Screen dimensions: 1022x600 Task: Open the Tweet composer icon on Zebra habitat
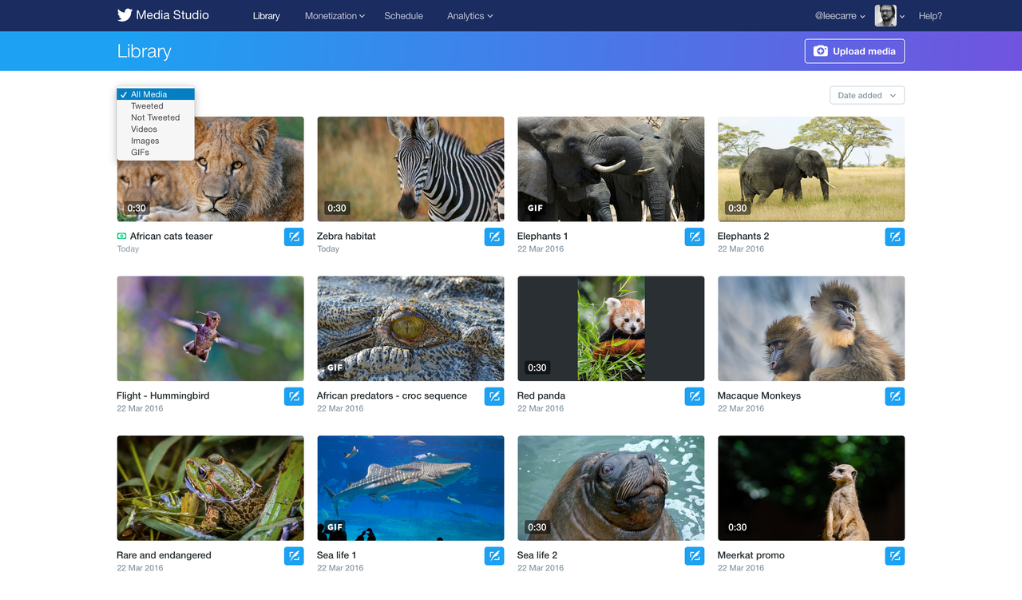tap(493, 237)
